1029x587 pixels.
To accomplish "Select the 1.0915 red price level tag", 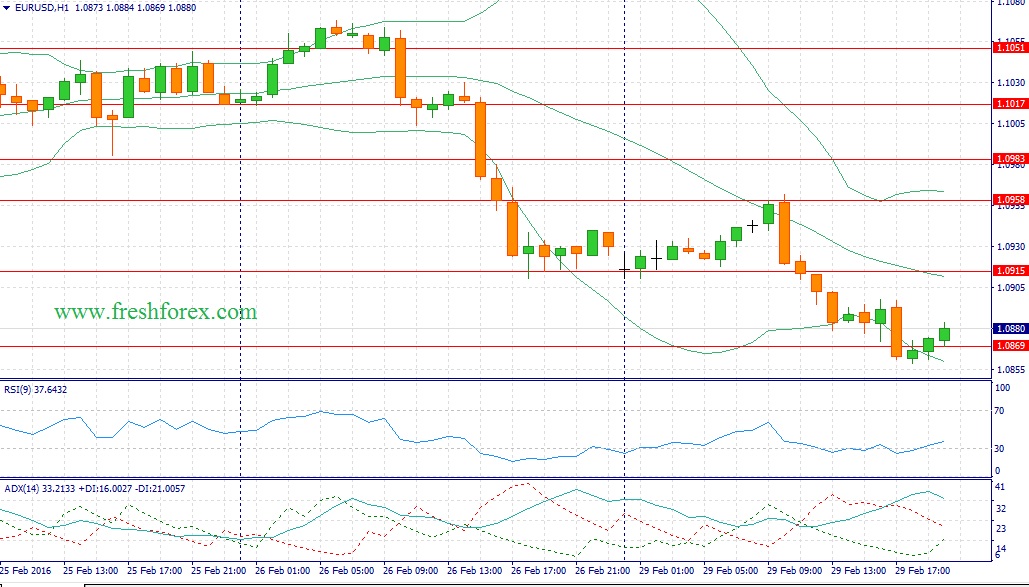I will click(x=1009, y=271).
